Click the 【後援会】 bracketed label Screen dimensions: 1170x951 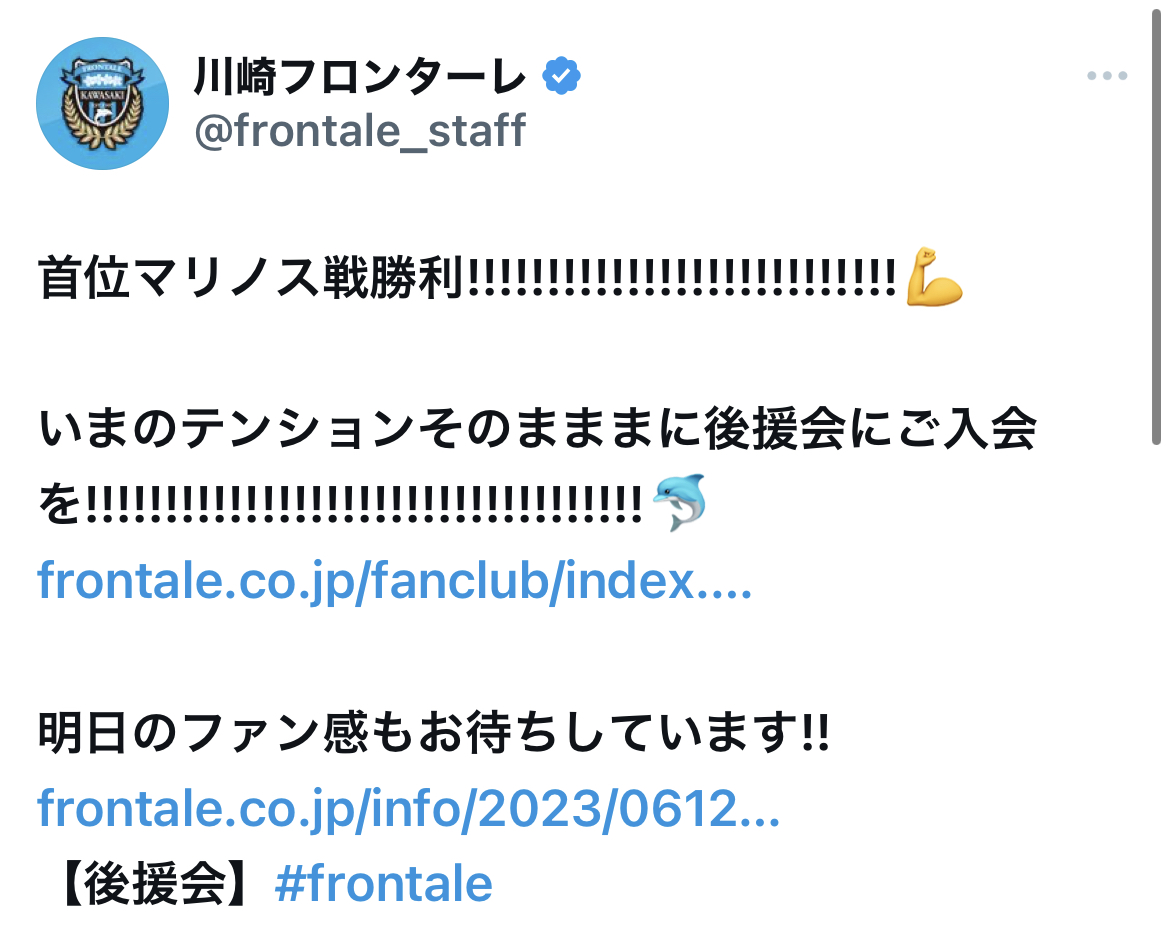[x=156, y=885]
